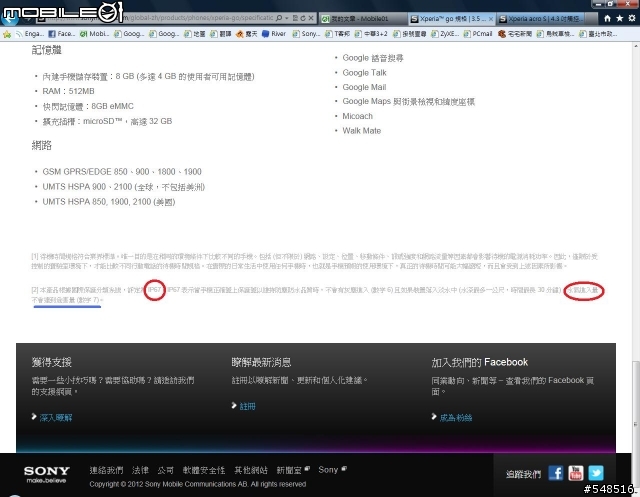Open the Face.. Facebook bookmark

[x=62, y=34]
